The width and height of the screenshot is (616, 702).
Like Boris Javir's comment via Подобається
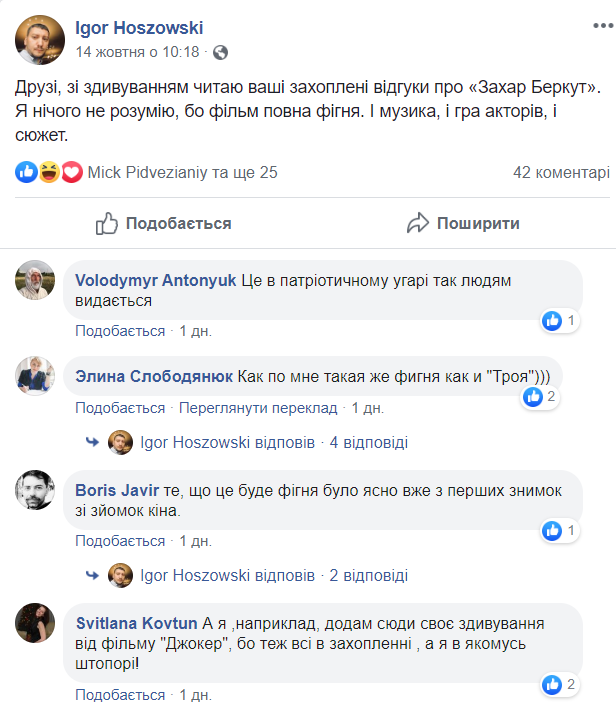pos(120,541)
